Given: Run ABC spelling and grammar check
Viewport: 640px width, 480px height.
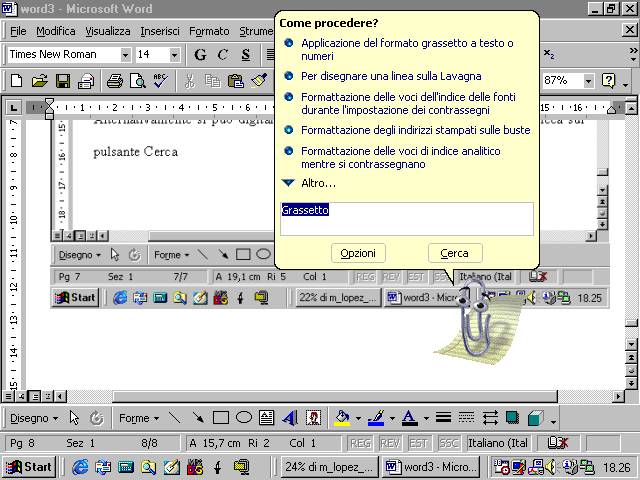Looking at the screenshot, I should tap(160, 80).
